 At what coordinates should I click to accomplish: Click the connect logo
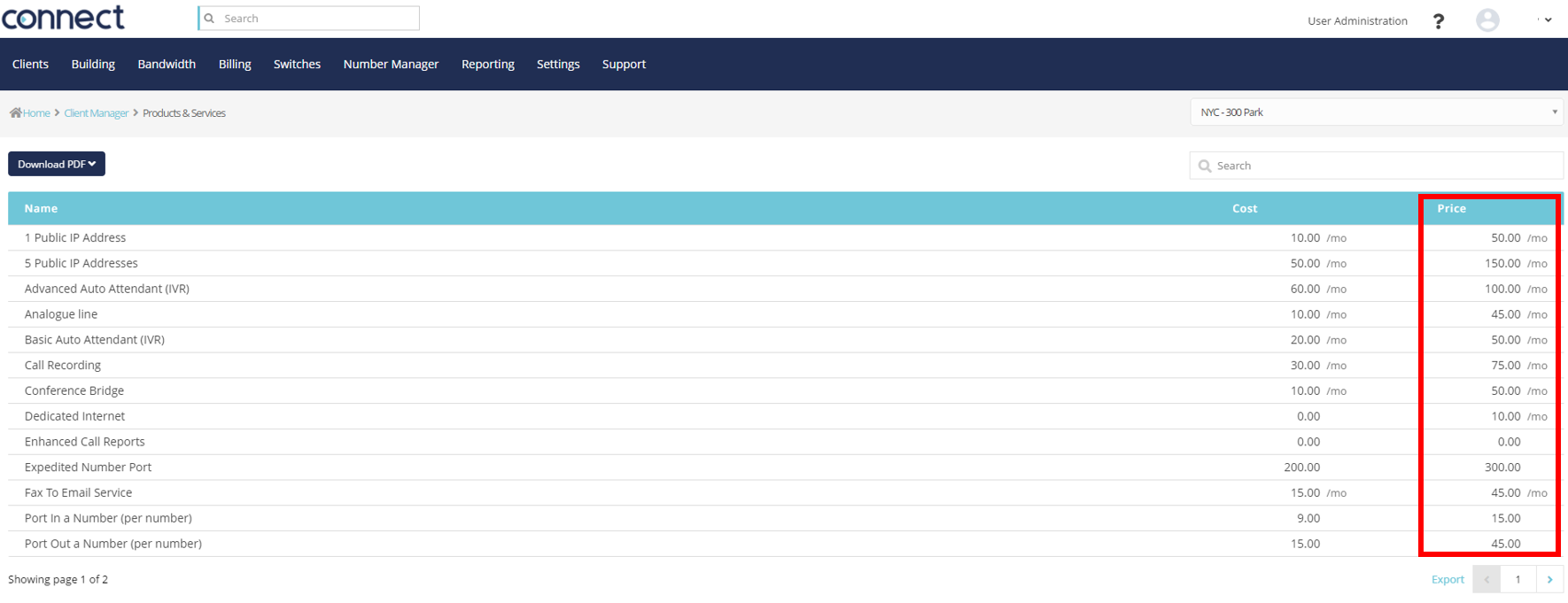(63, 18)
